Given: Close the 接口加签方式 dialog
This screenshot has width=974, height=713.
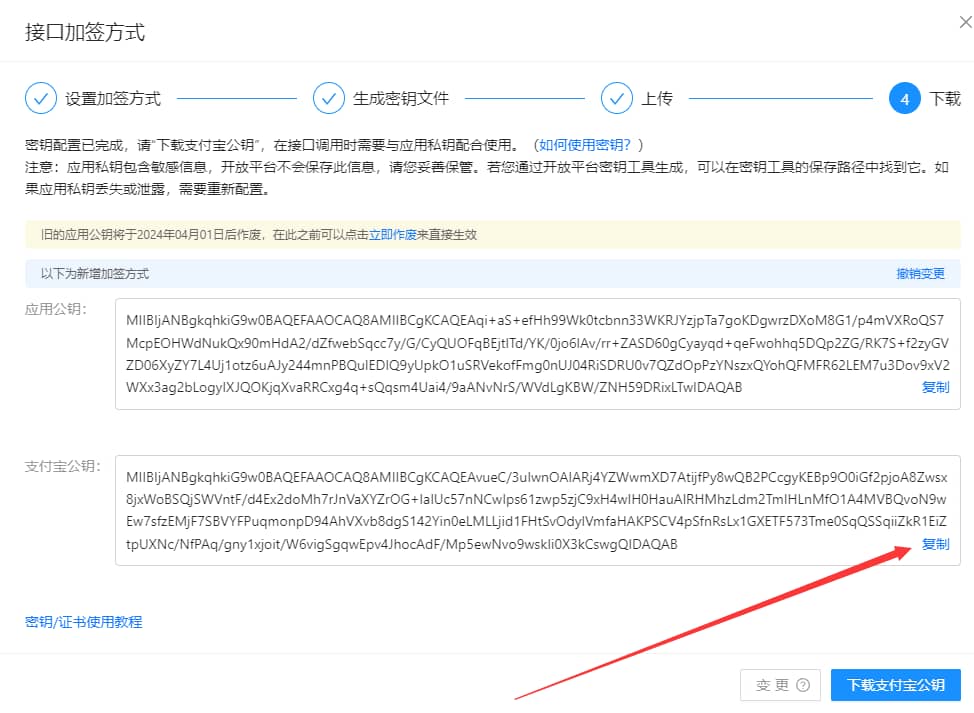Looking at the screenshot, I should click(x=963, y=22).
